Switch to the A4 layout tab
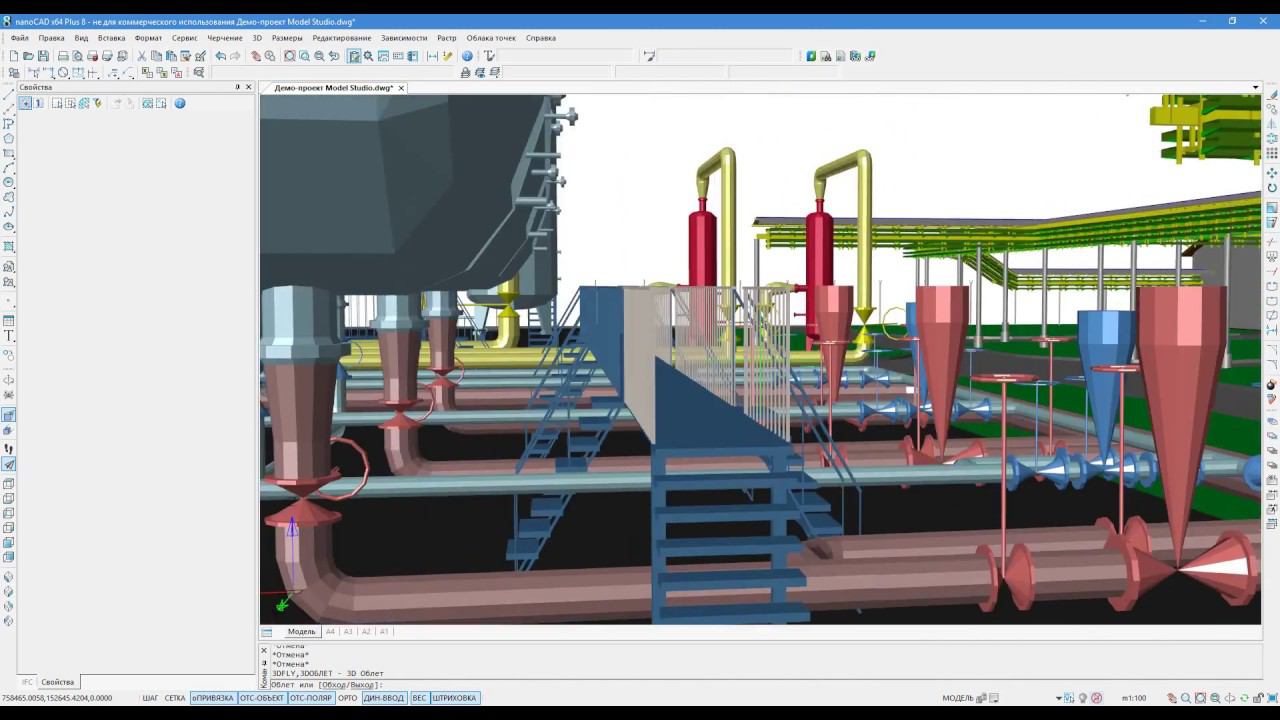 330,632
